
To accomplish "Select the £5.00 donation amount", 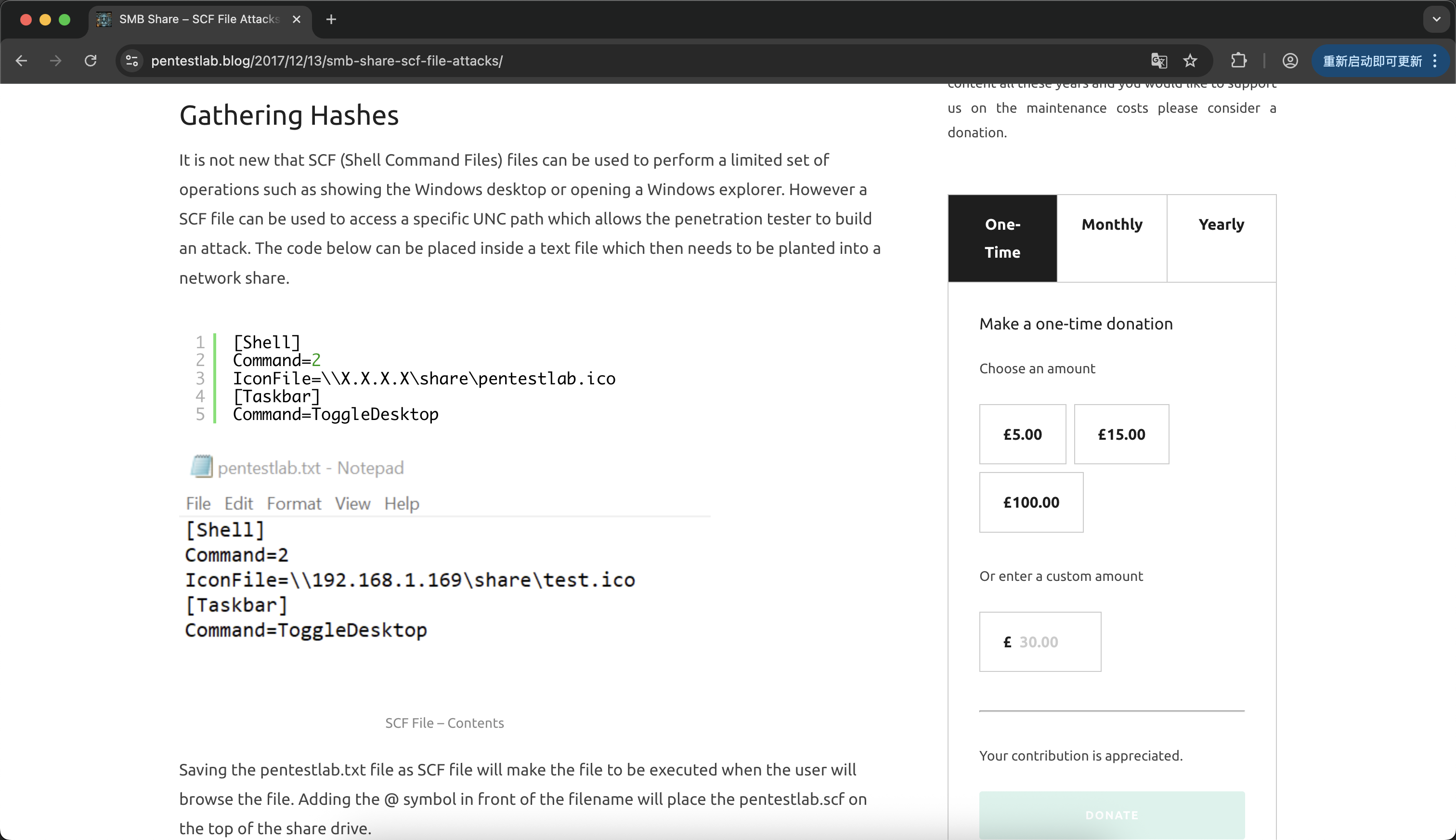I will pos(1022,434).
